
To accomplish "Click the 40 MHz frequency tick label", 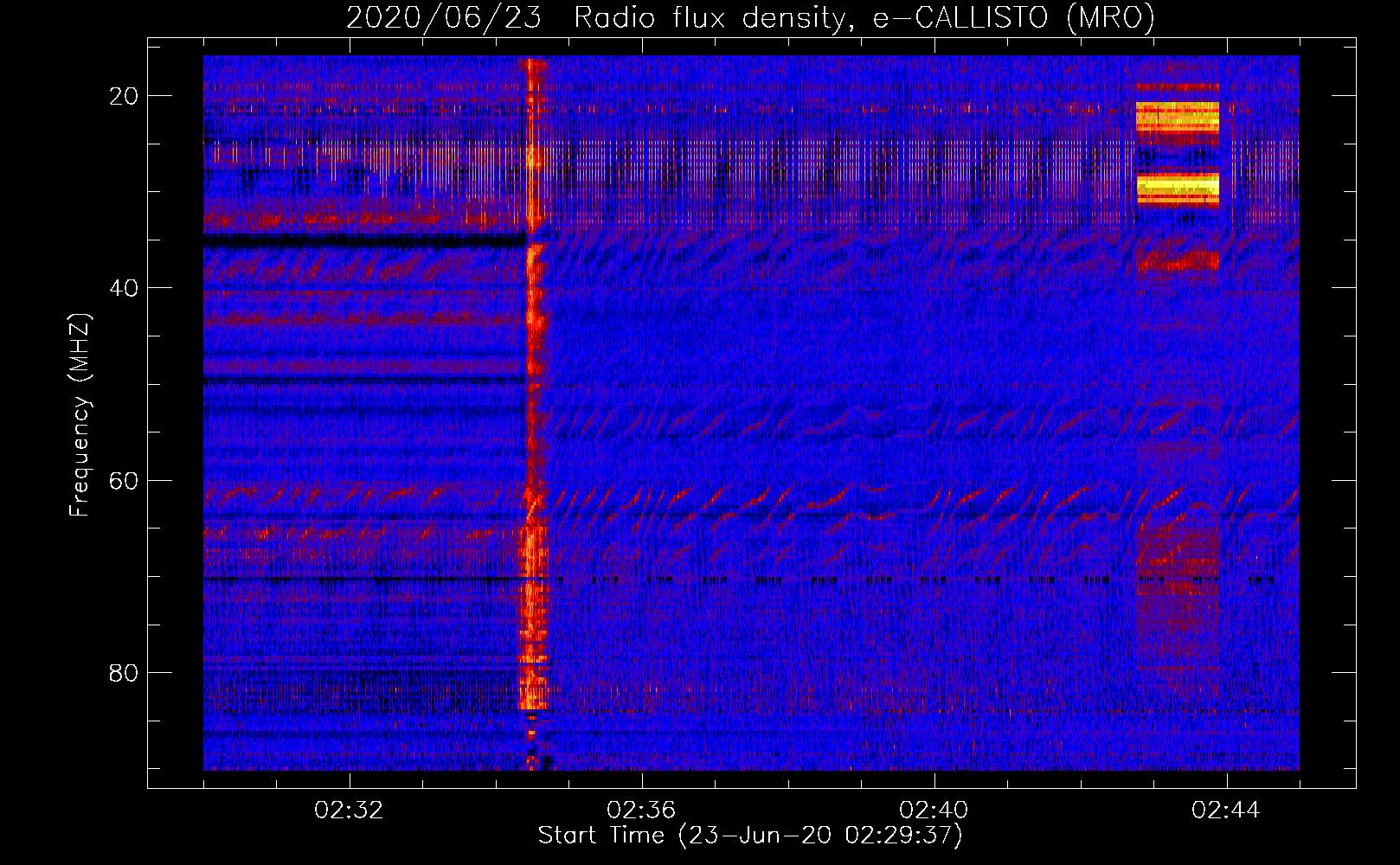I will 125,288.
